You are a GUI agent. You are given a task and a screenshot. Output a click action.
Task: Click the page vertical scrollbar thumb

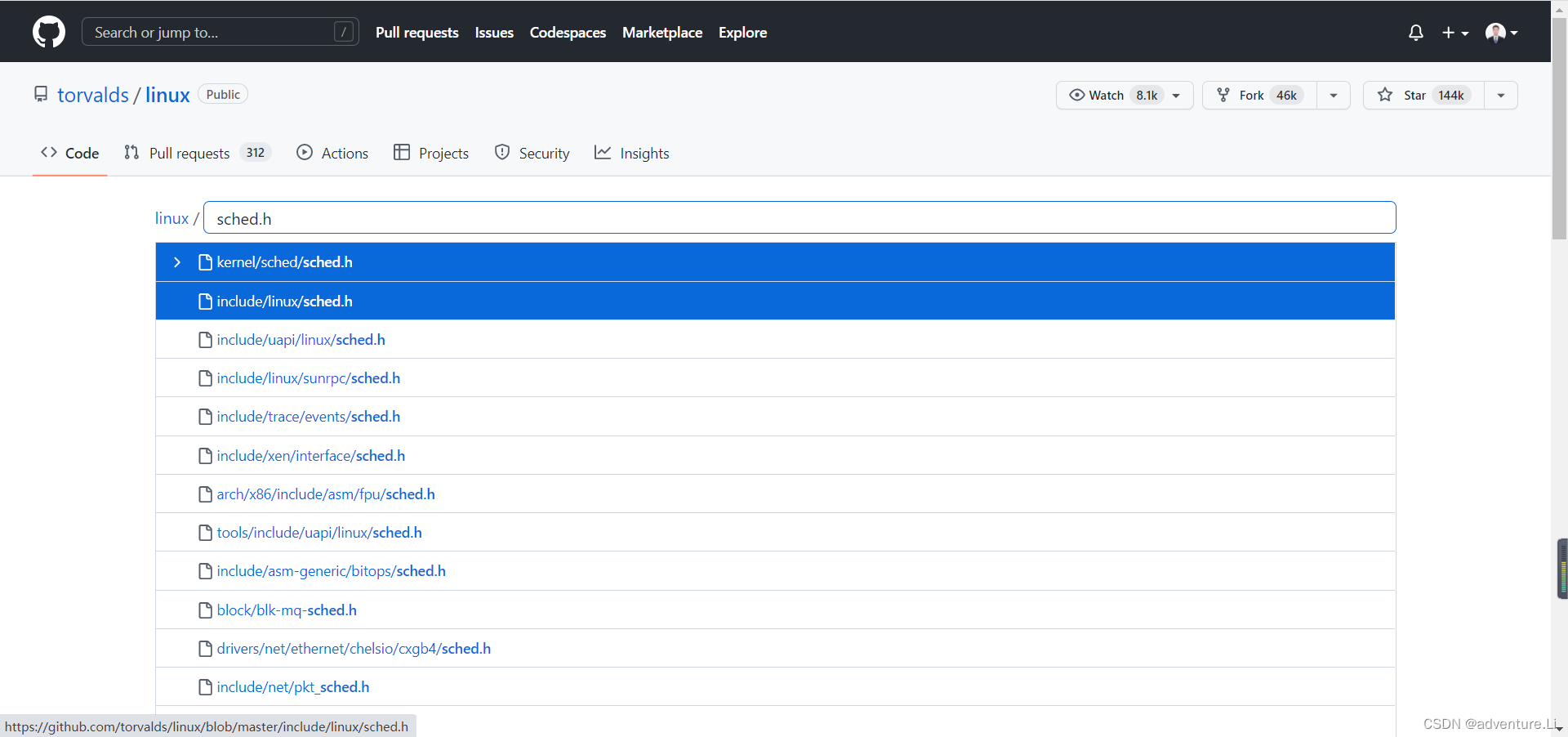point(1559,128)
